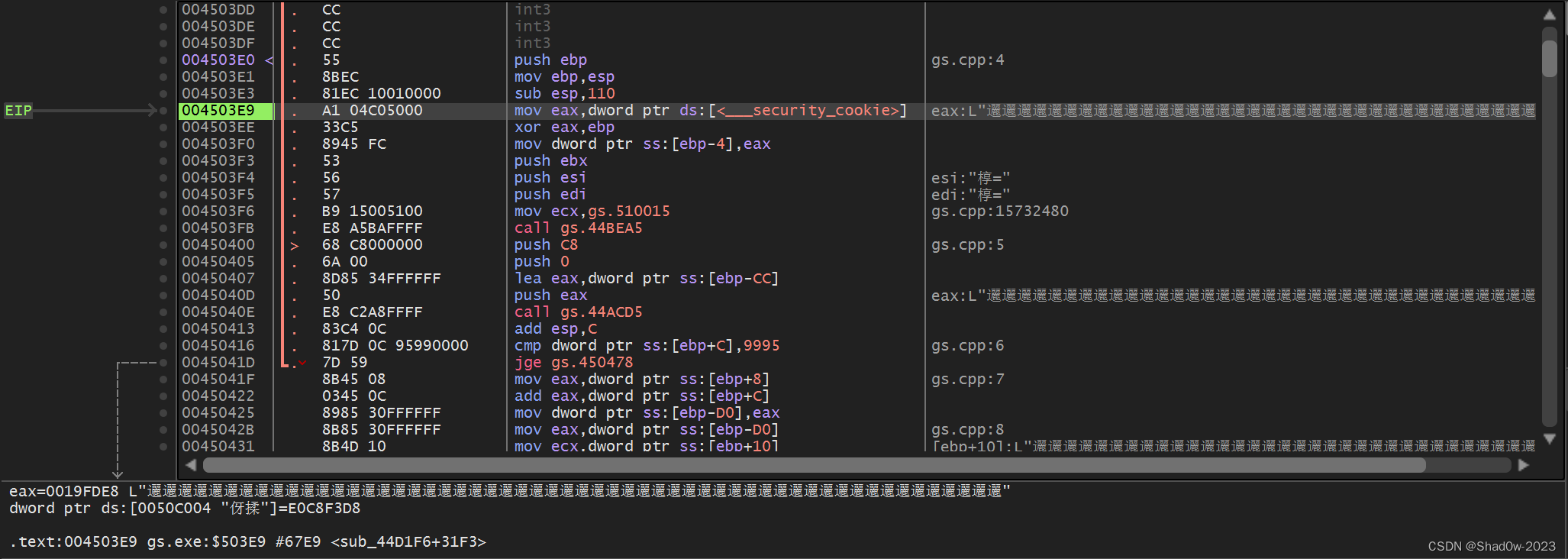Select bytes 817D 0C 95990000
1568x559 pixels.
(395, 346)
